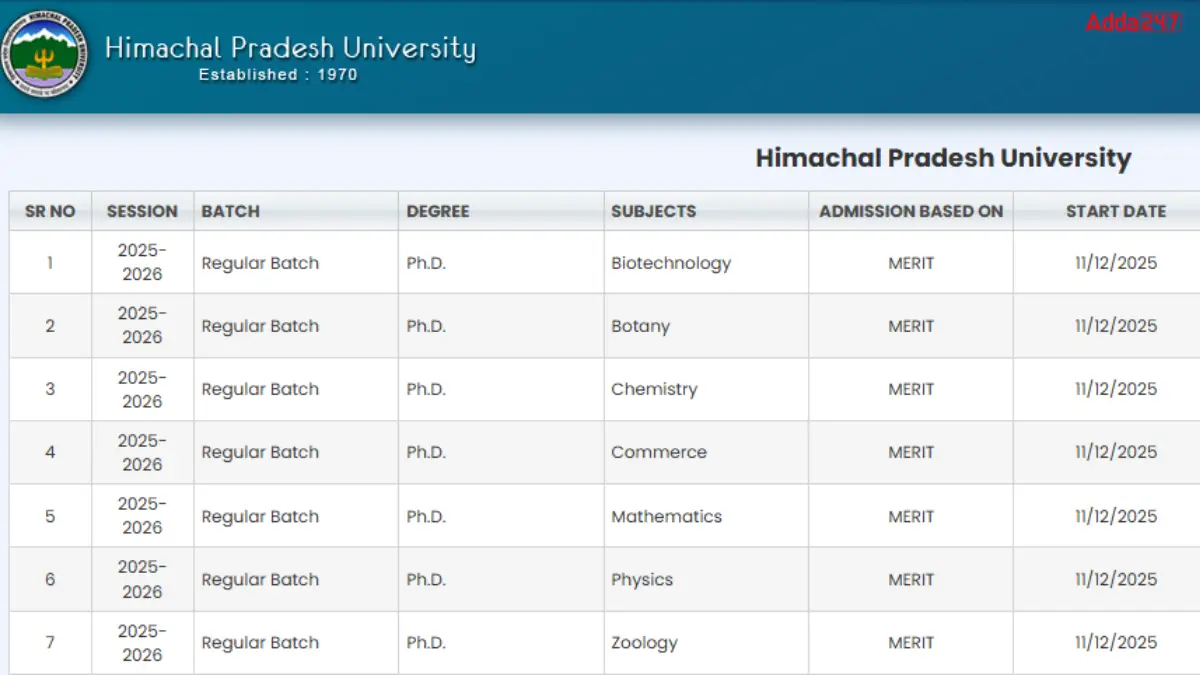
Task: Select the Botany subject row
Action: pos(640,326)
